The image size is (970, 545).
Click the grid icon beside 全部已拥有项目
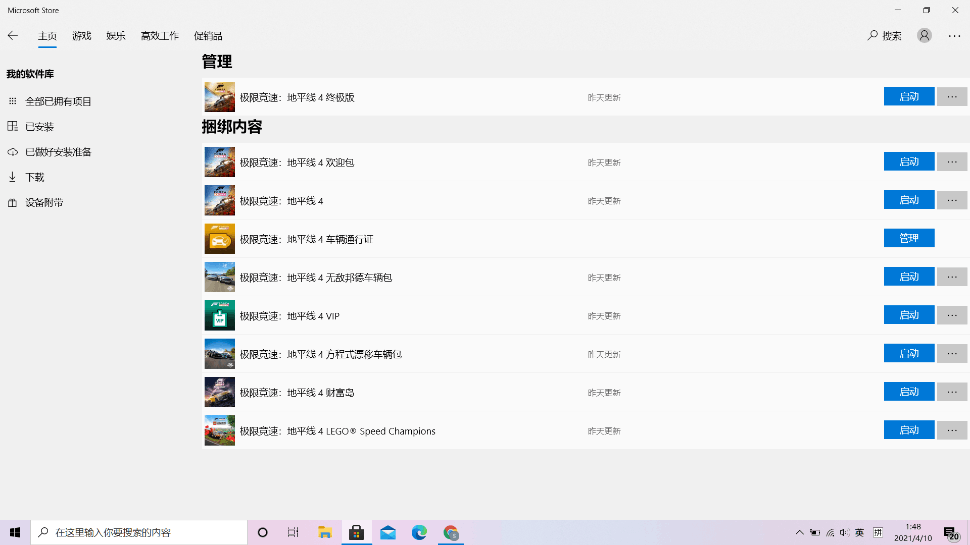pyautogui.click(x=12, y=101)
